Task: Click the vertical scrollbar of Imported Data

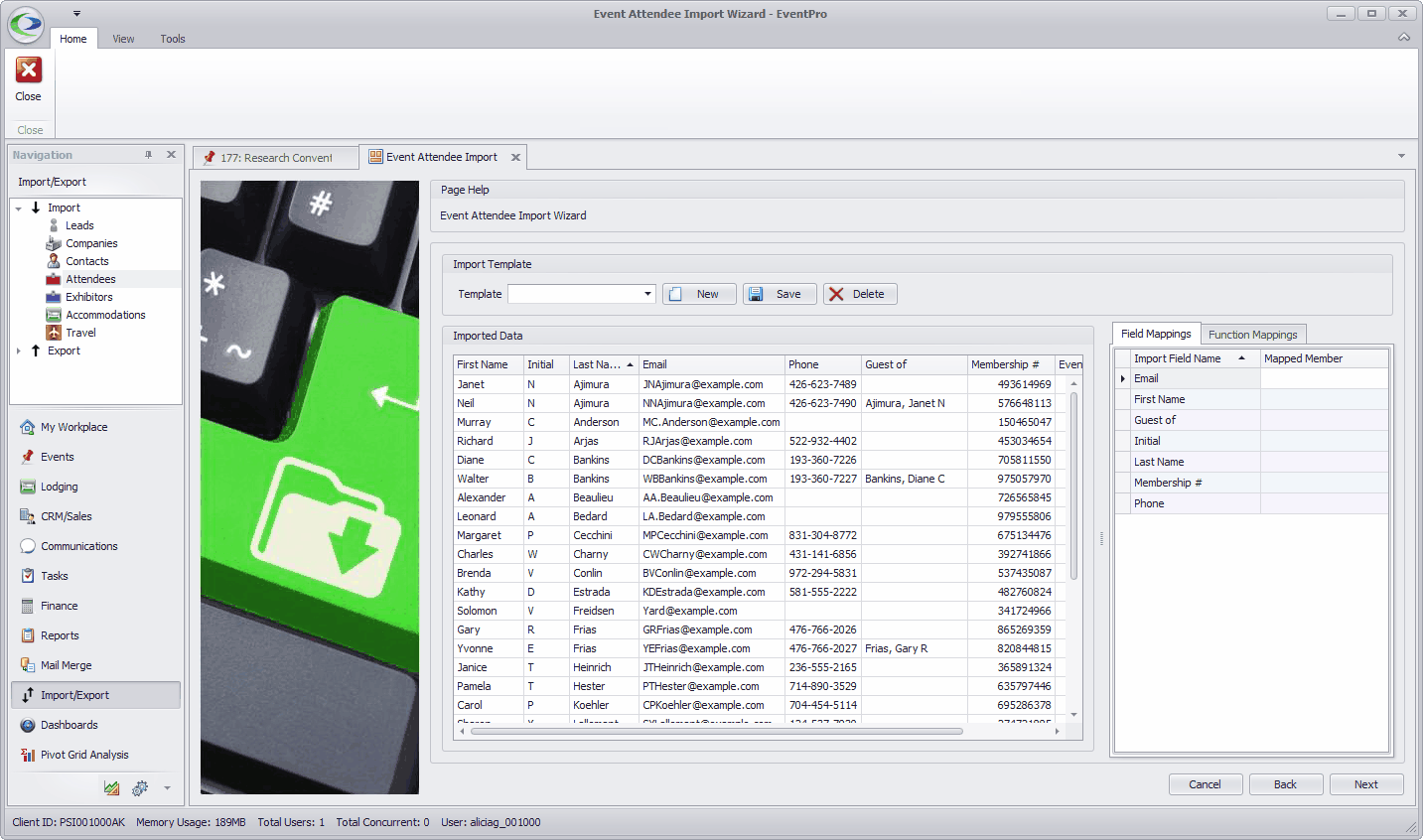Action: coord(1073,487)
